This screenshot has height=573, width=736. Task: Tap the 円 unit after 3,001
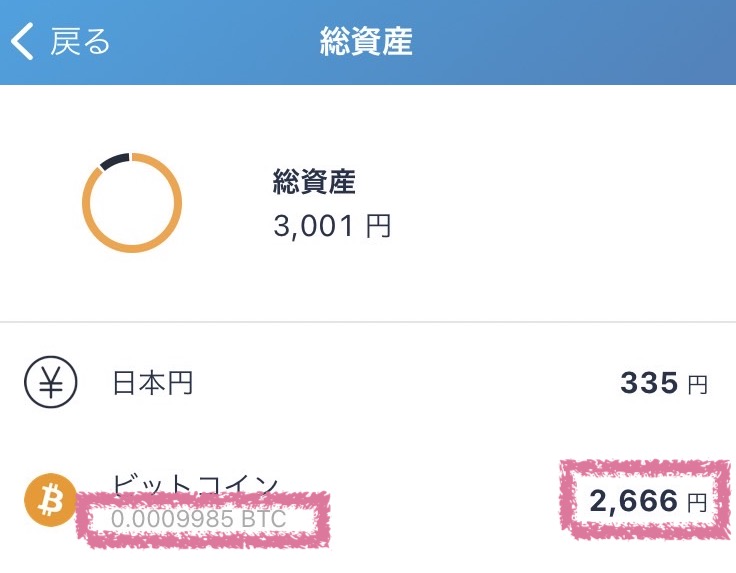click(x=378, y=226)
